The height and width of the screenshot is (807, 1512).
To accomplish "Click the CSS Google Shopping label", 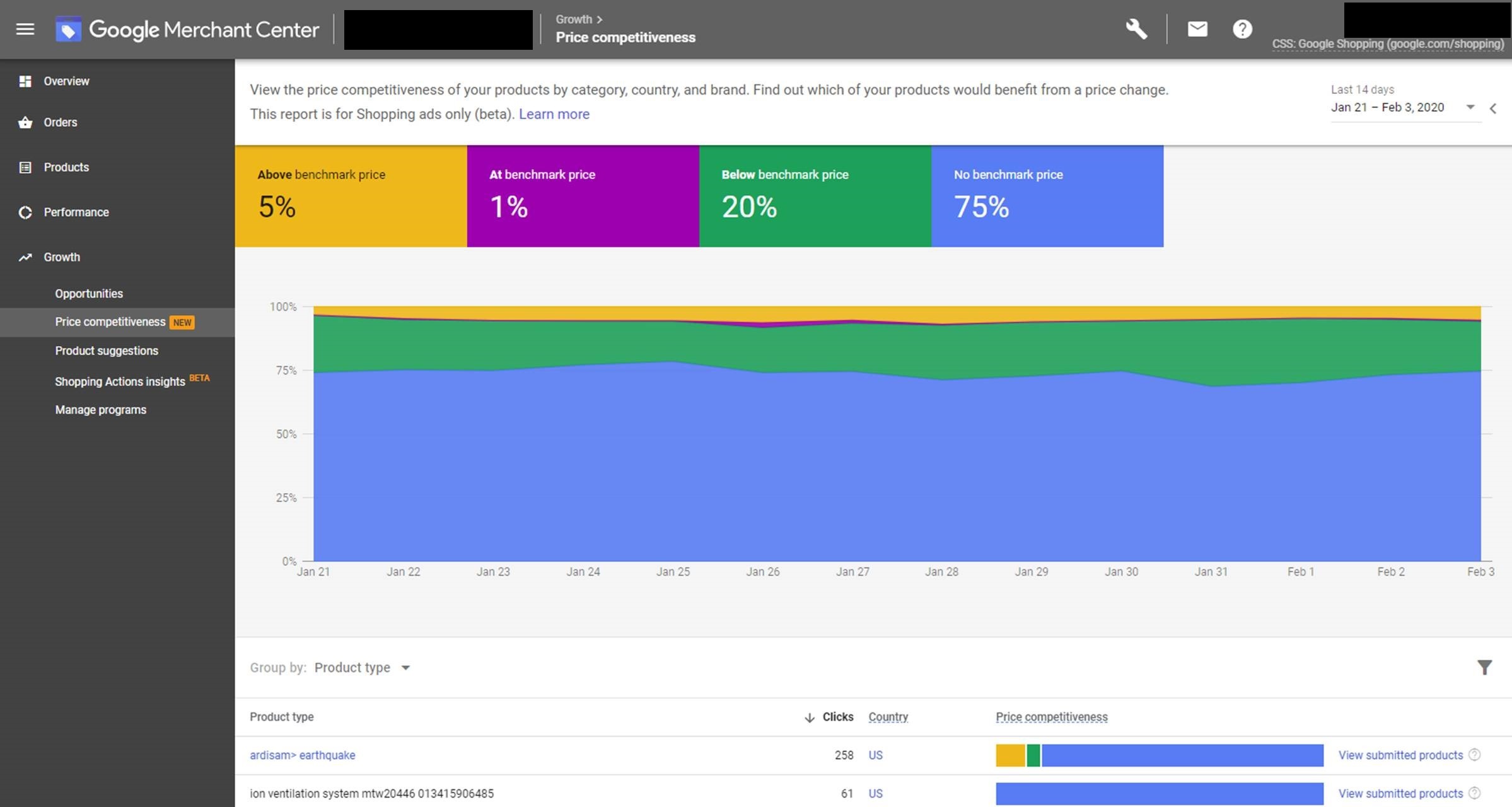I will (1388, 44).
